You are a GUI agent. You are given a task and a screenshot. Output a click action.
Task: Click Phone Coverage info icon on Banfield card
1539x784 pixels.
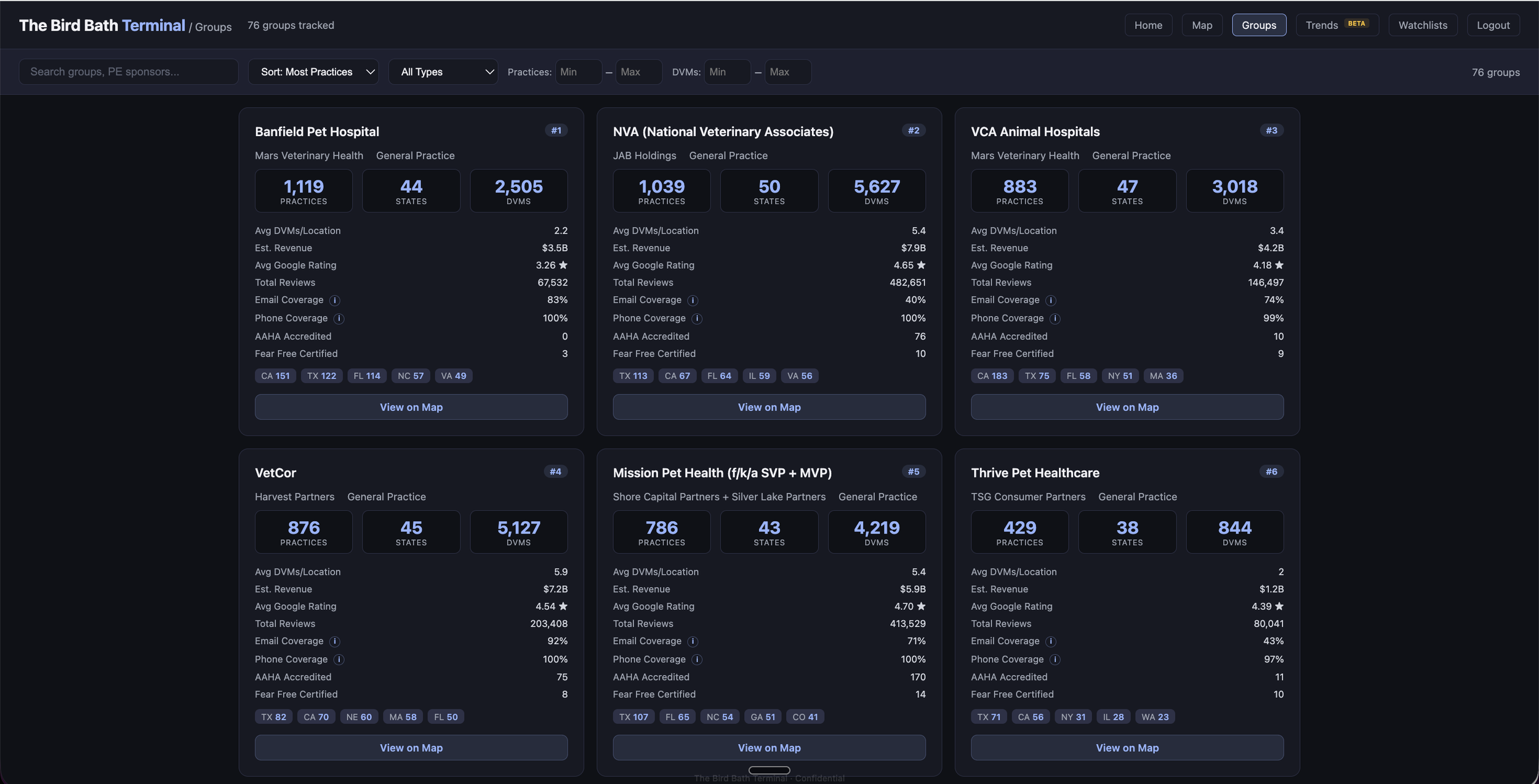[339, 319]
